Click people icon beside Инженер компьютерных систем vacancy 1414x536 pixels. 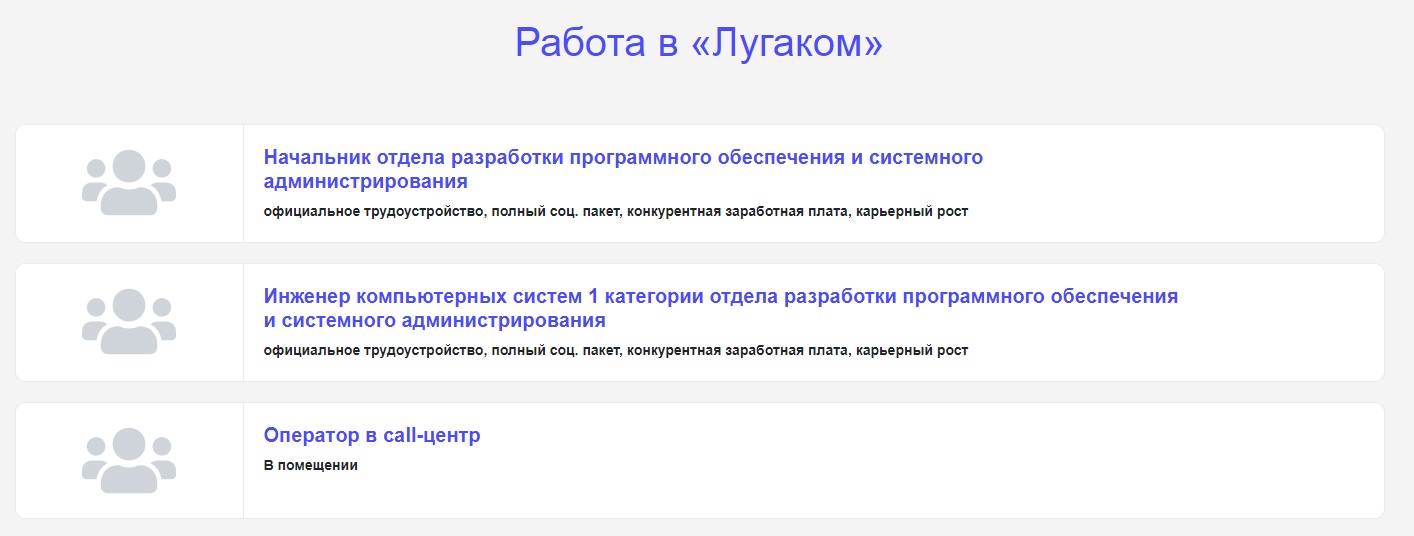(x=129, y=322)
